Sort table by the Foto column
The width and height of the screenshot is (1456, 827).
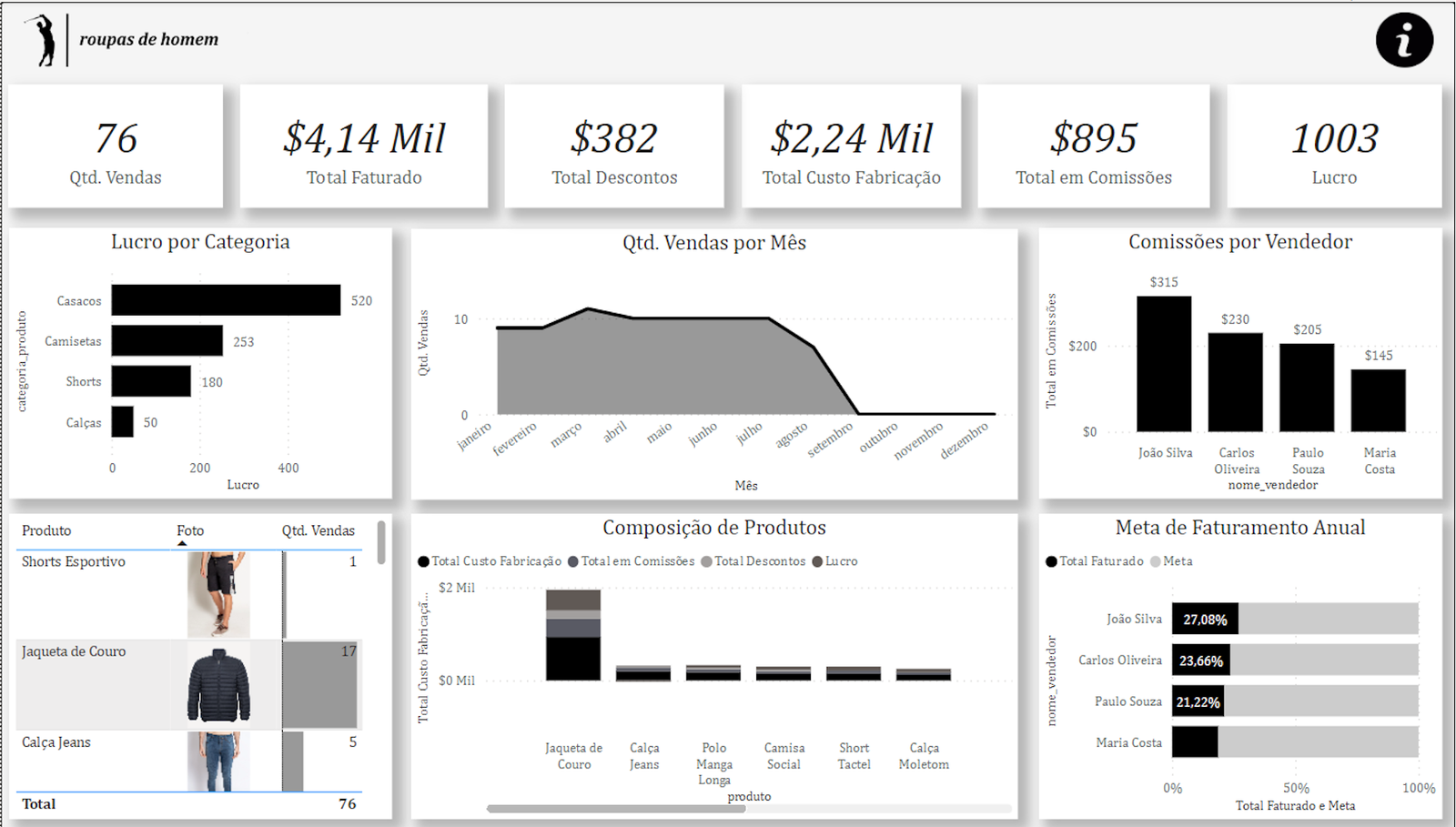point(190,530)
